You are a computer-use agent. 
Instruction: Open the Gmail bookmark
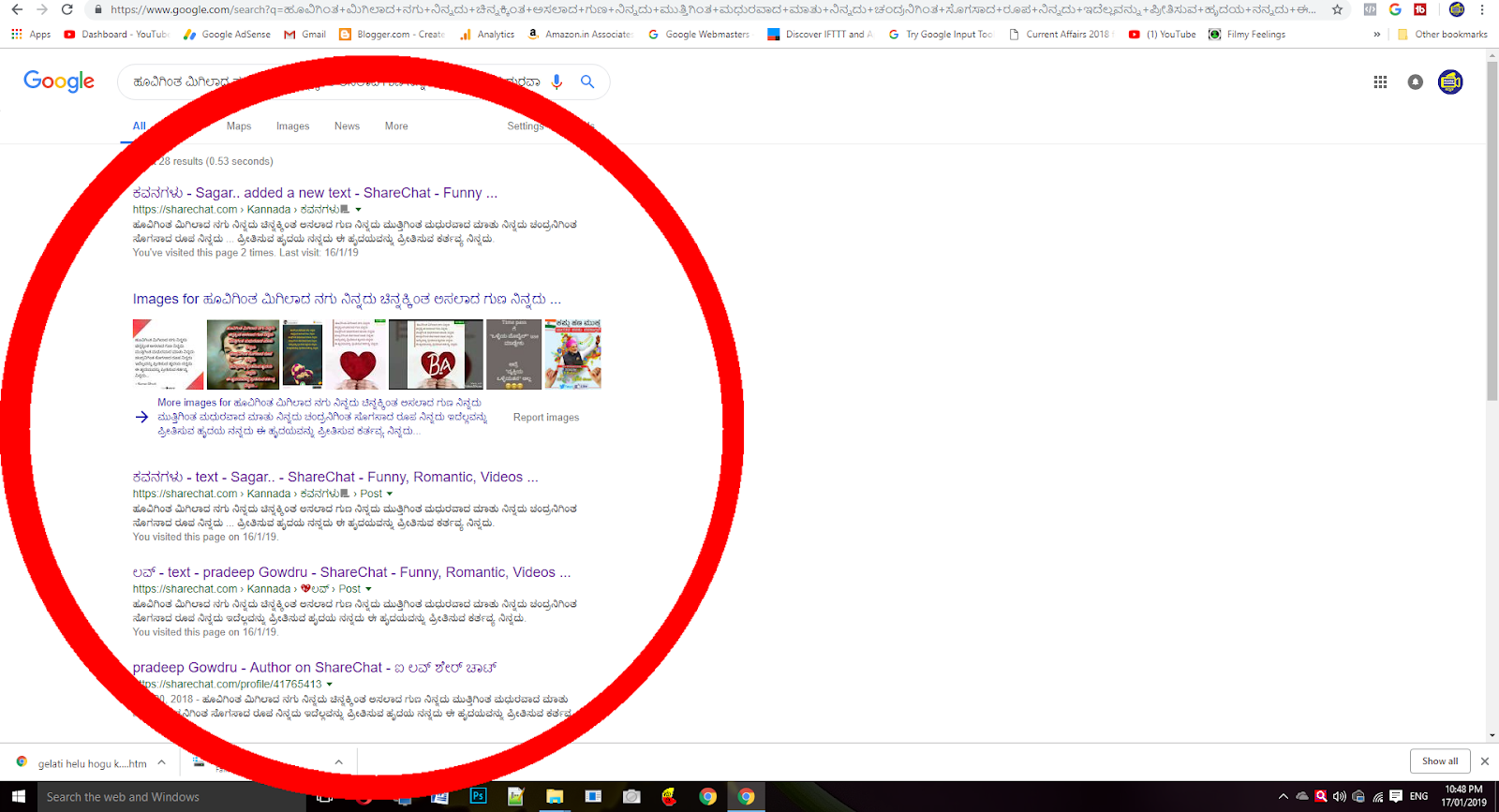(x=305, y=34)
